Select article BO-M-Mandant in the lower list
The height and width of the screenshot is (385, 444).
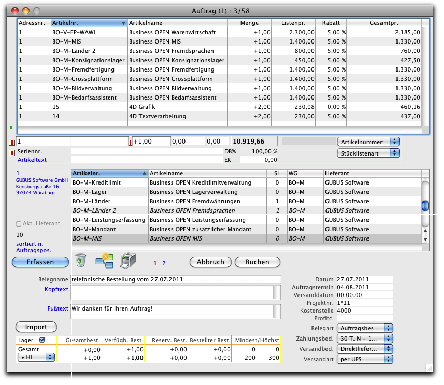pyautogui.click(x=246, y=229)
